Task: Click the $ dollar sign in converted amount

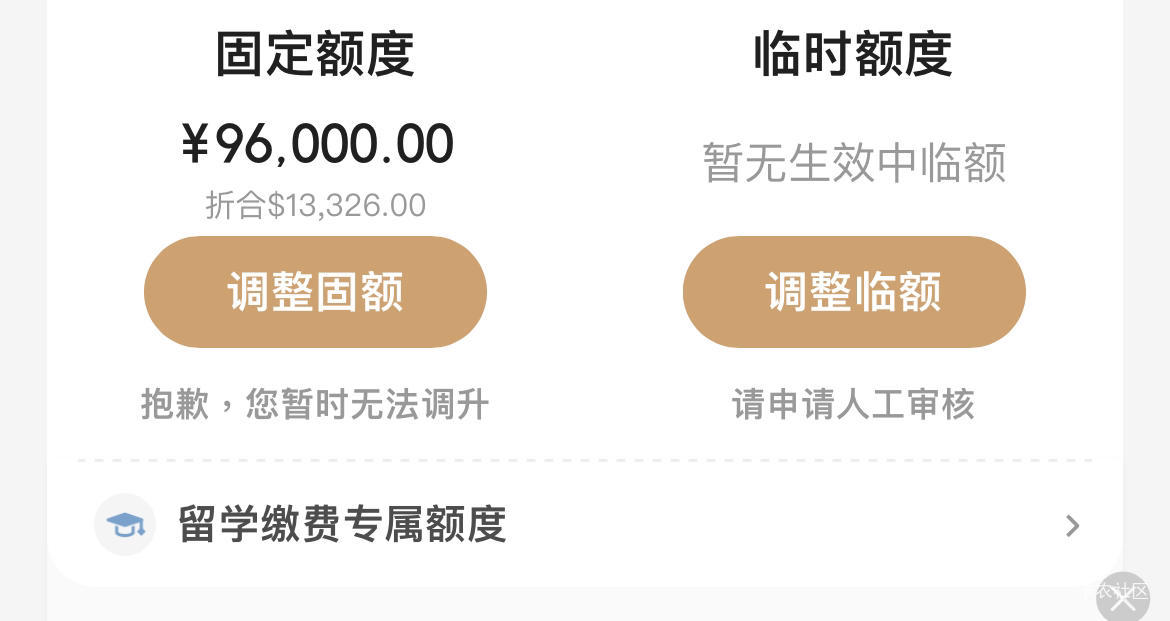Action: click(276, 205)
